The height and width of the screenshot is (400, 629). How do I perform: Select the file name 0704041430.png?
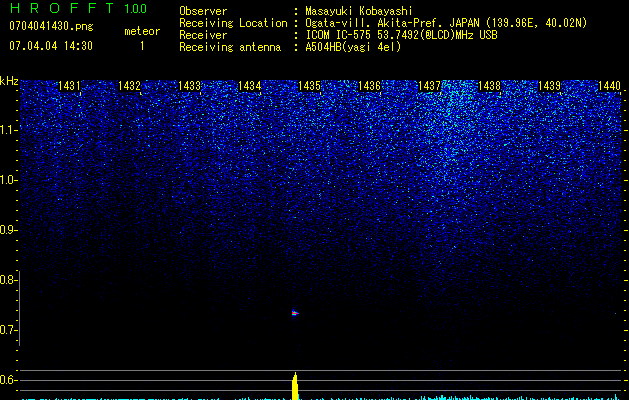pos(51,26)
